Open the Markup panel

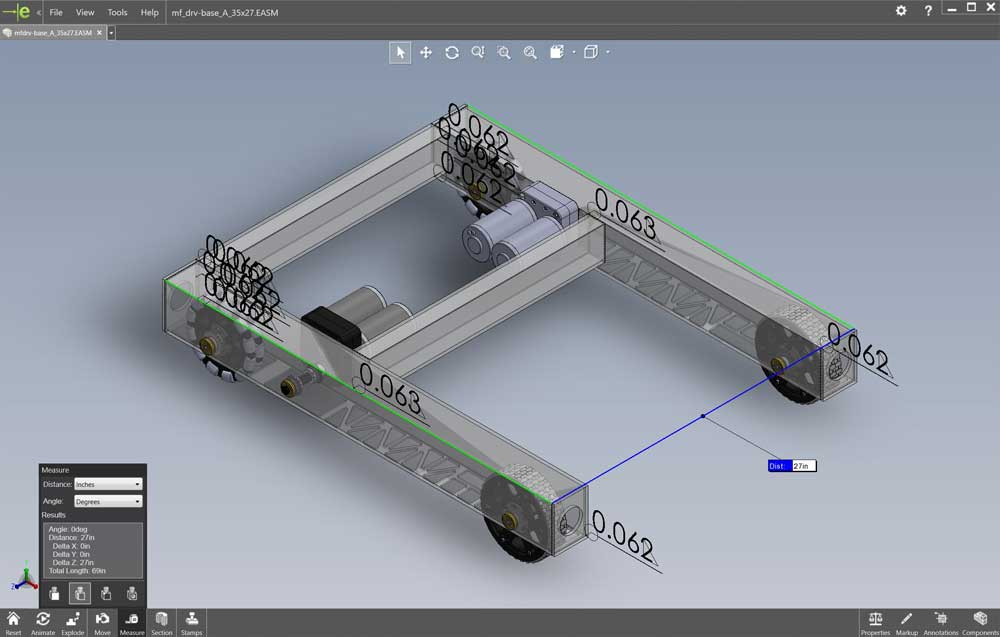[906, 622]
